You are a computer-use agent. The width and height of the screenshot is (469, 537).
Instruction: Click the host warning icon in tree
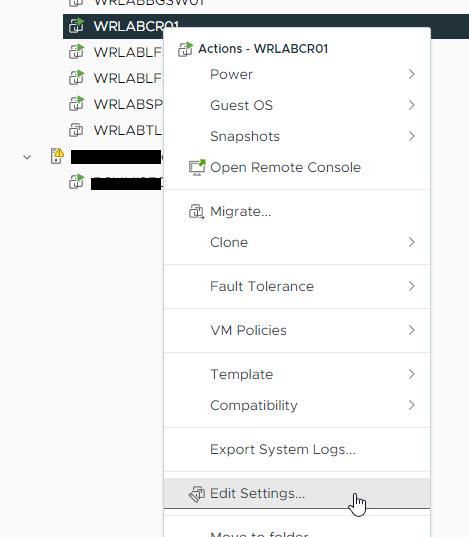pyautogui.click(x=57, y=156)
